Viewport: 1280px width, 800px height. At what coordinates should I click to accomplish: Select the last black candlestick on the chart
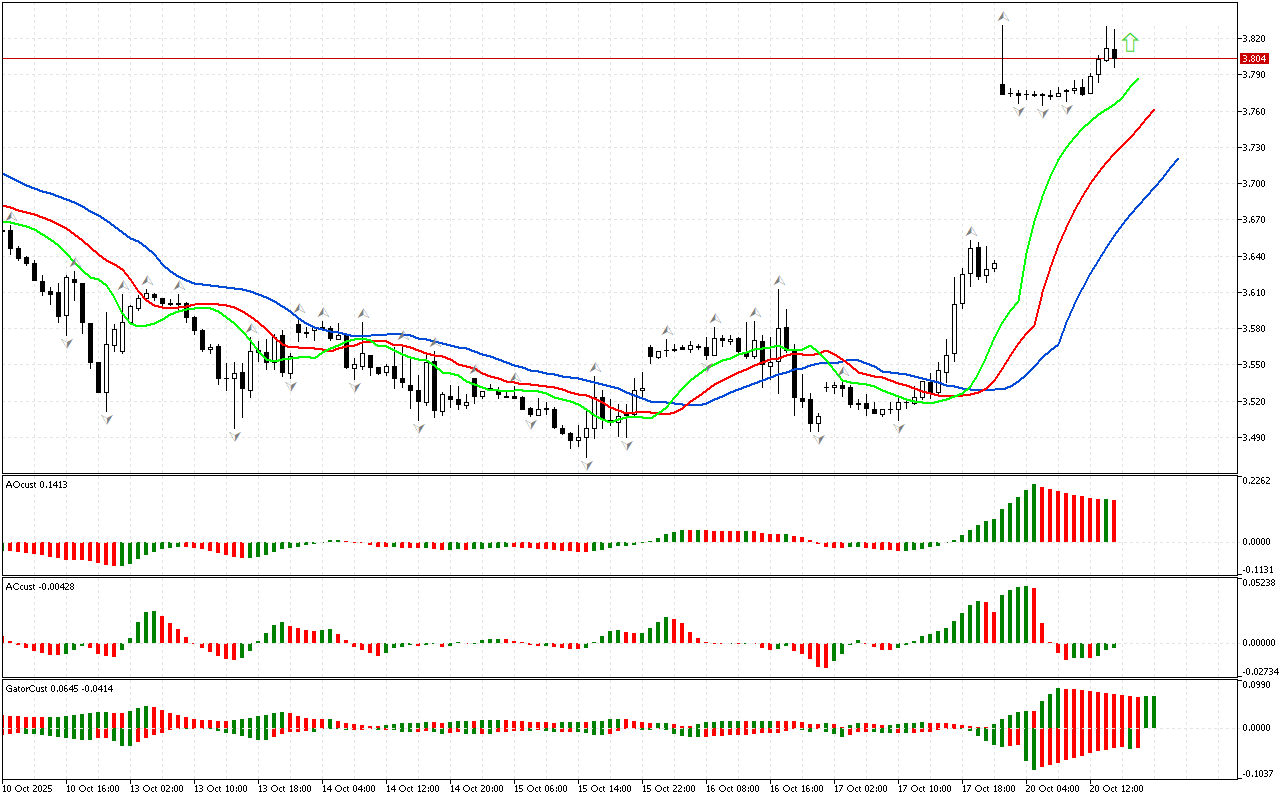coord(1114,54)
